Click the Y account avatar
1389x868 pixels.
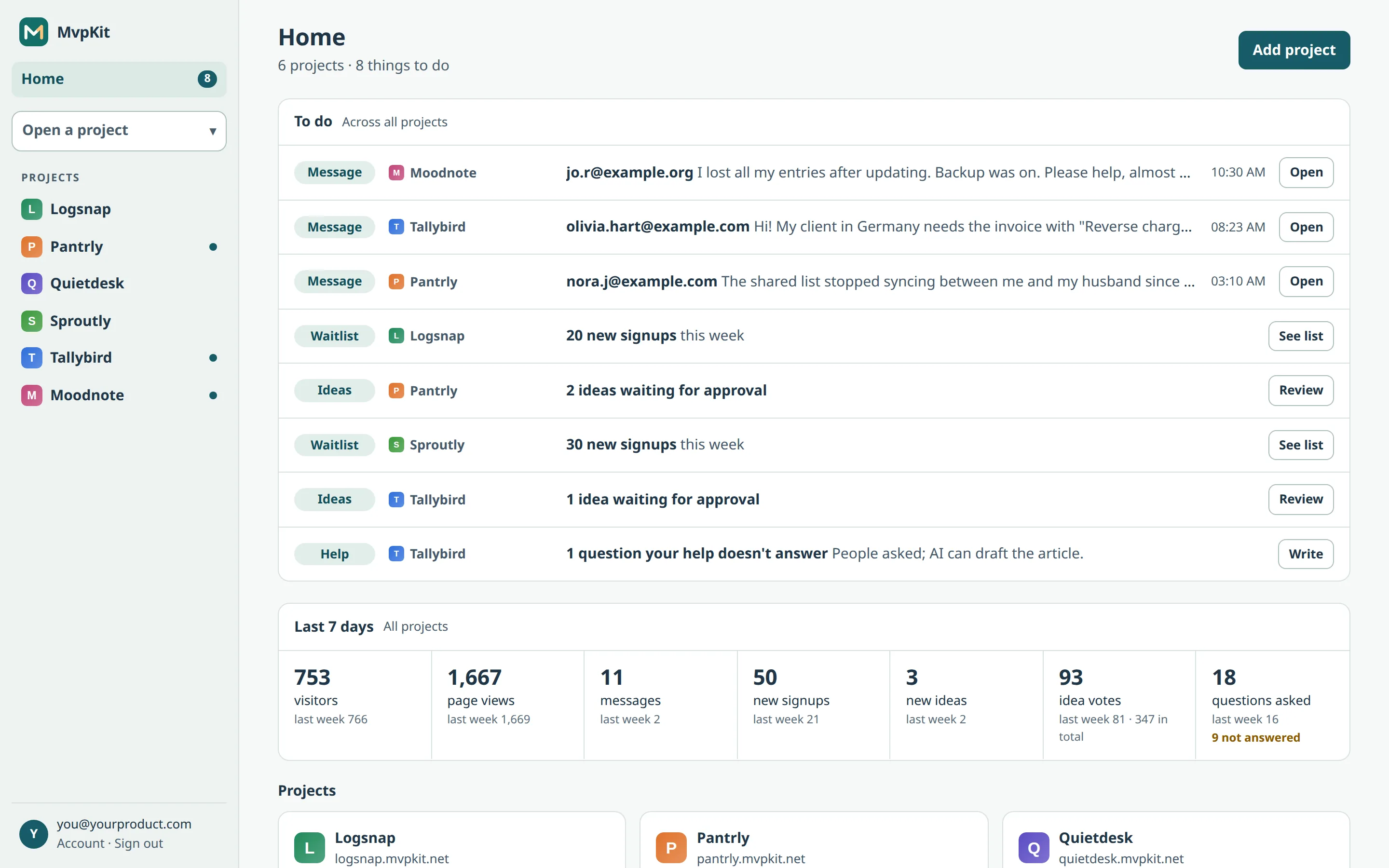[33, 834]
